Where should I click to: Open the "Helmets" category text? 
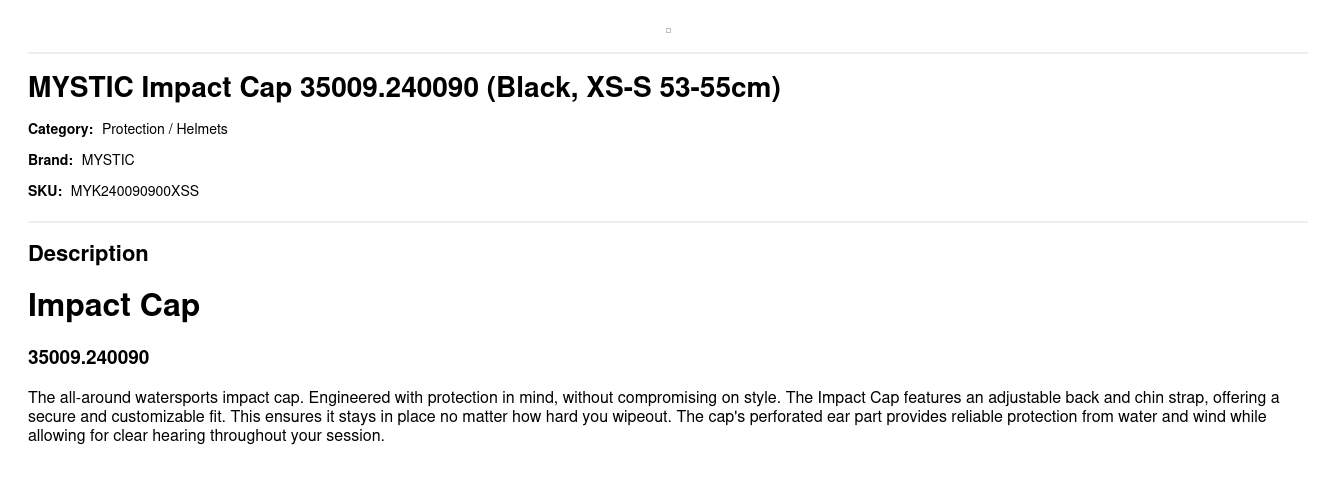coord(202,129)
